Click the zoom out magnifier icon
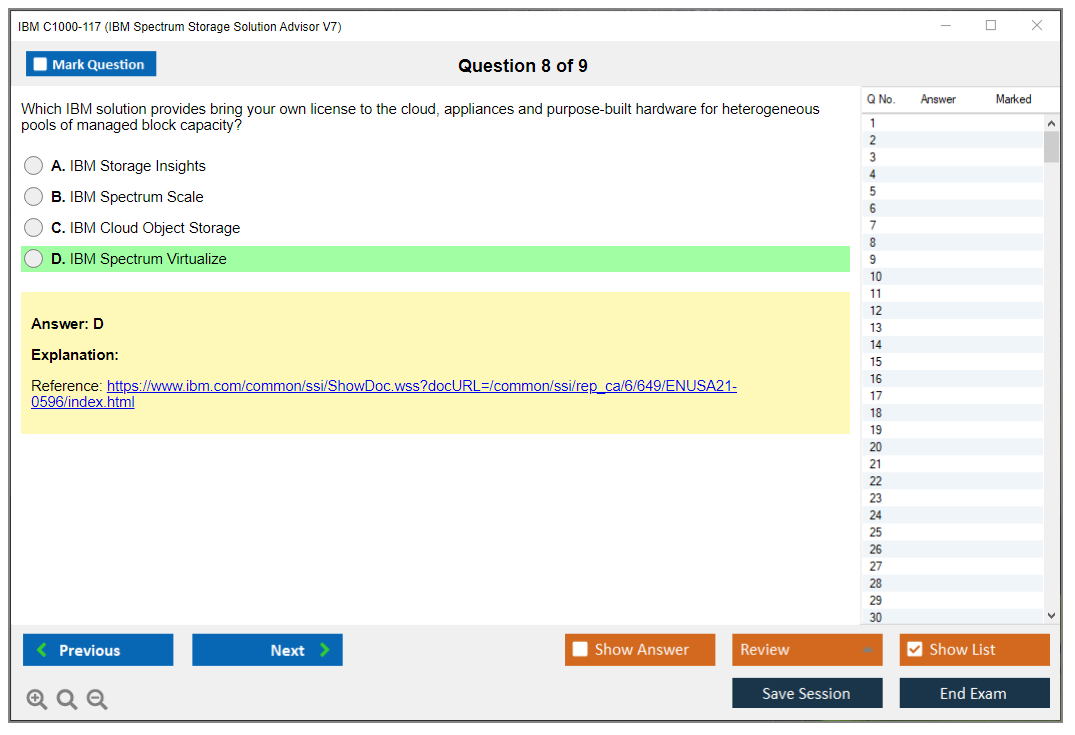Screen dimensions: 1075x735 [97, 700]
